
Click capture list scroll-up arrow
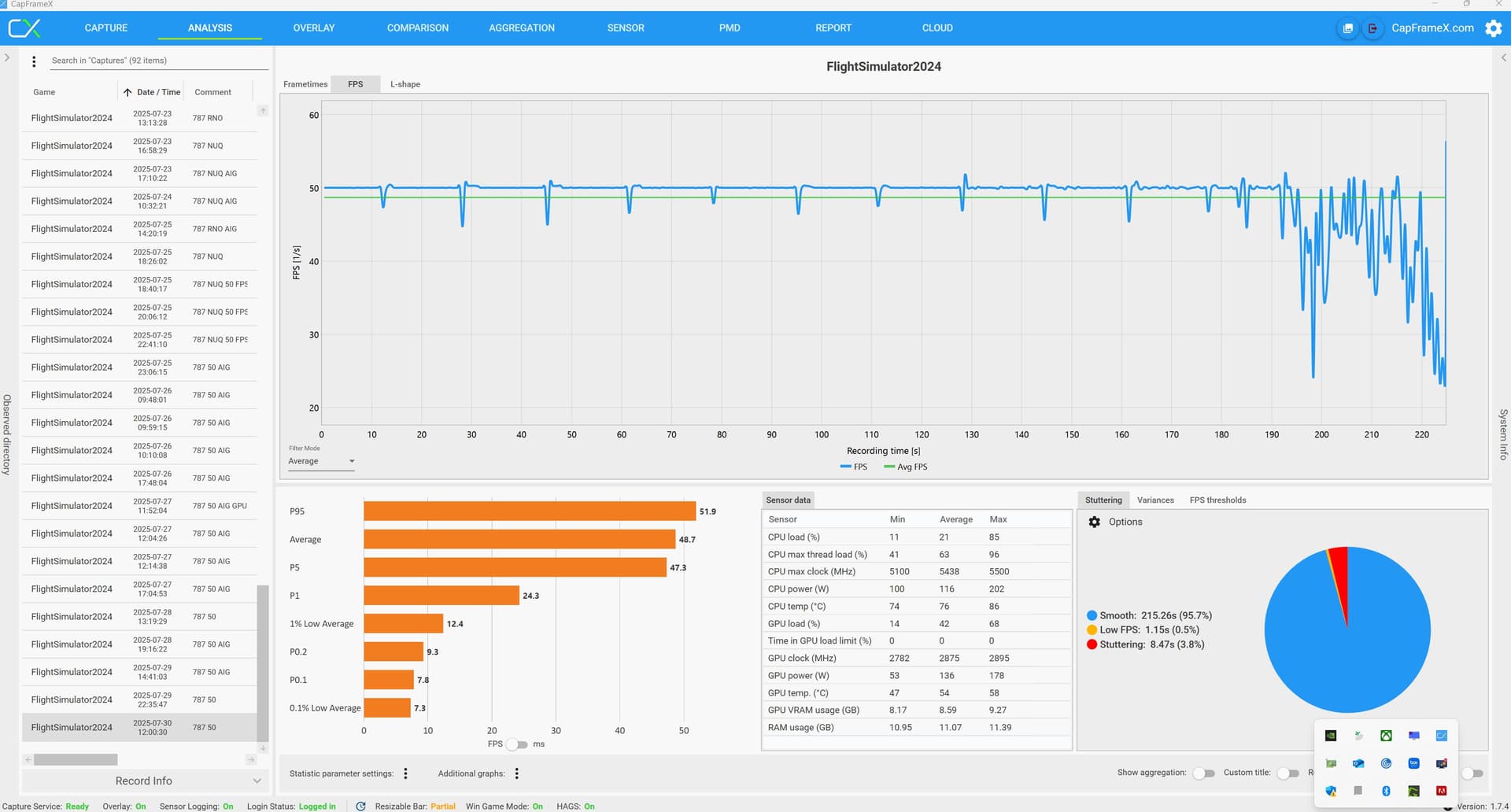coord(263,110)
